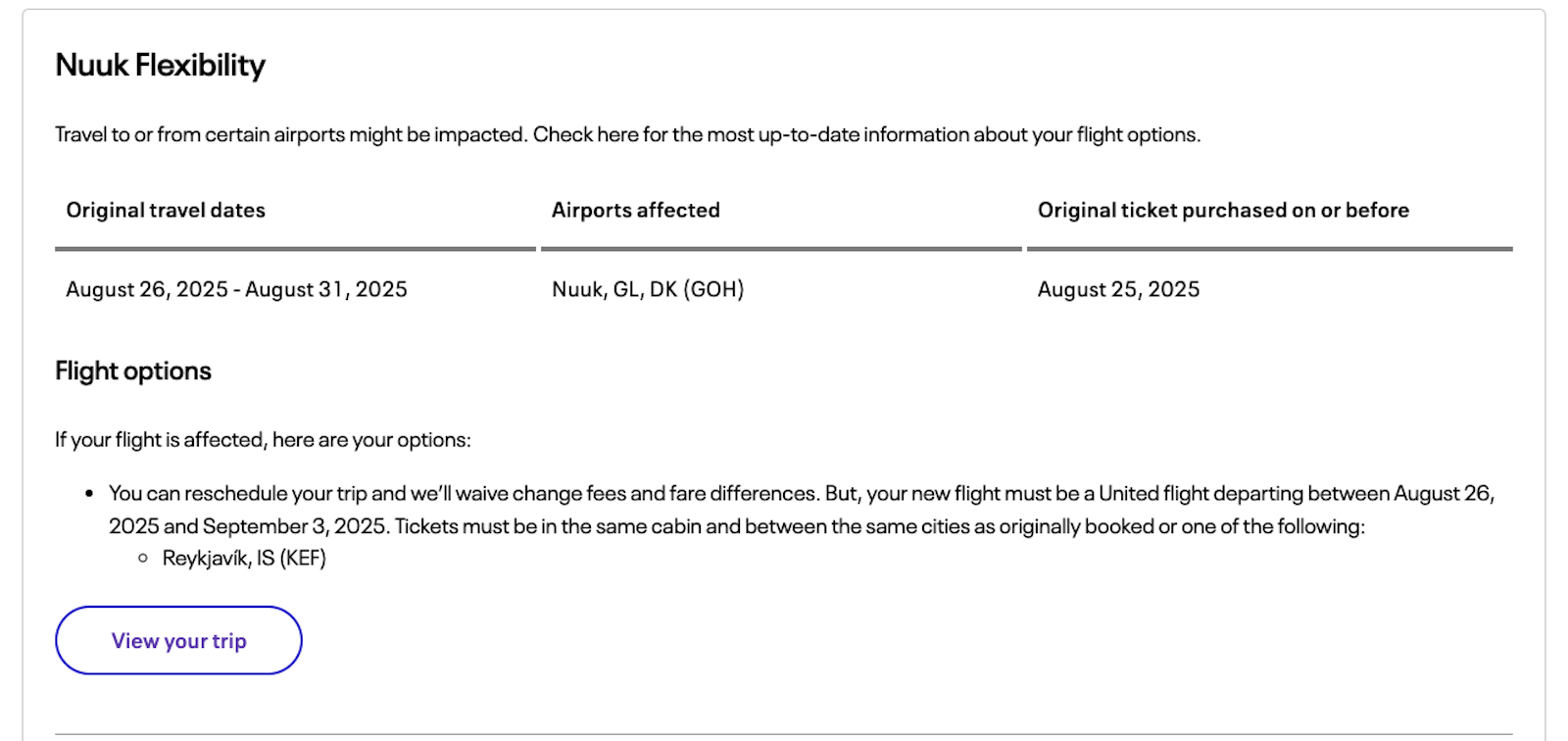The image size is (1568, 741).
Task: Click the gray divider under Original travel dates
Action: pos(295,249)
